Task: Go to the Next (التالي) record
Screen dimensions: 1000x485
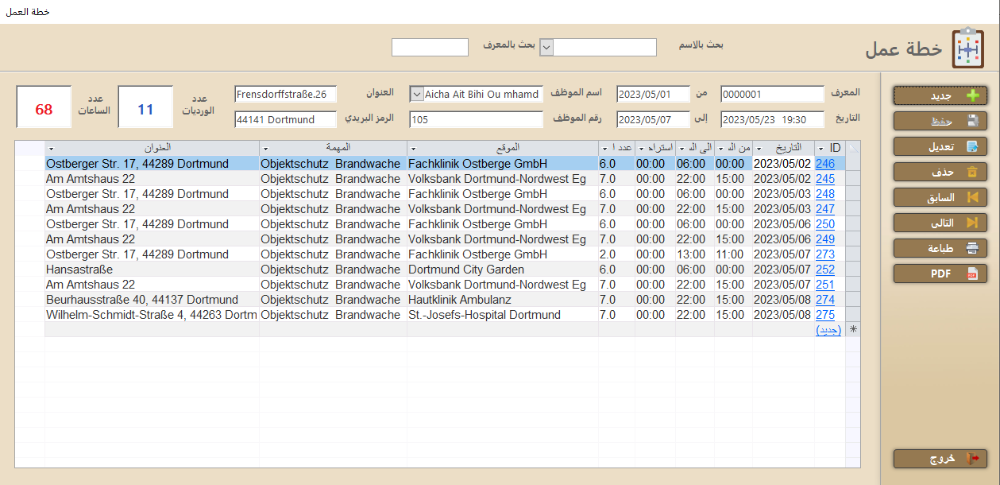Action: coord(940,222)
